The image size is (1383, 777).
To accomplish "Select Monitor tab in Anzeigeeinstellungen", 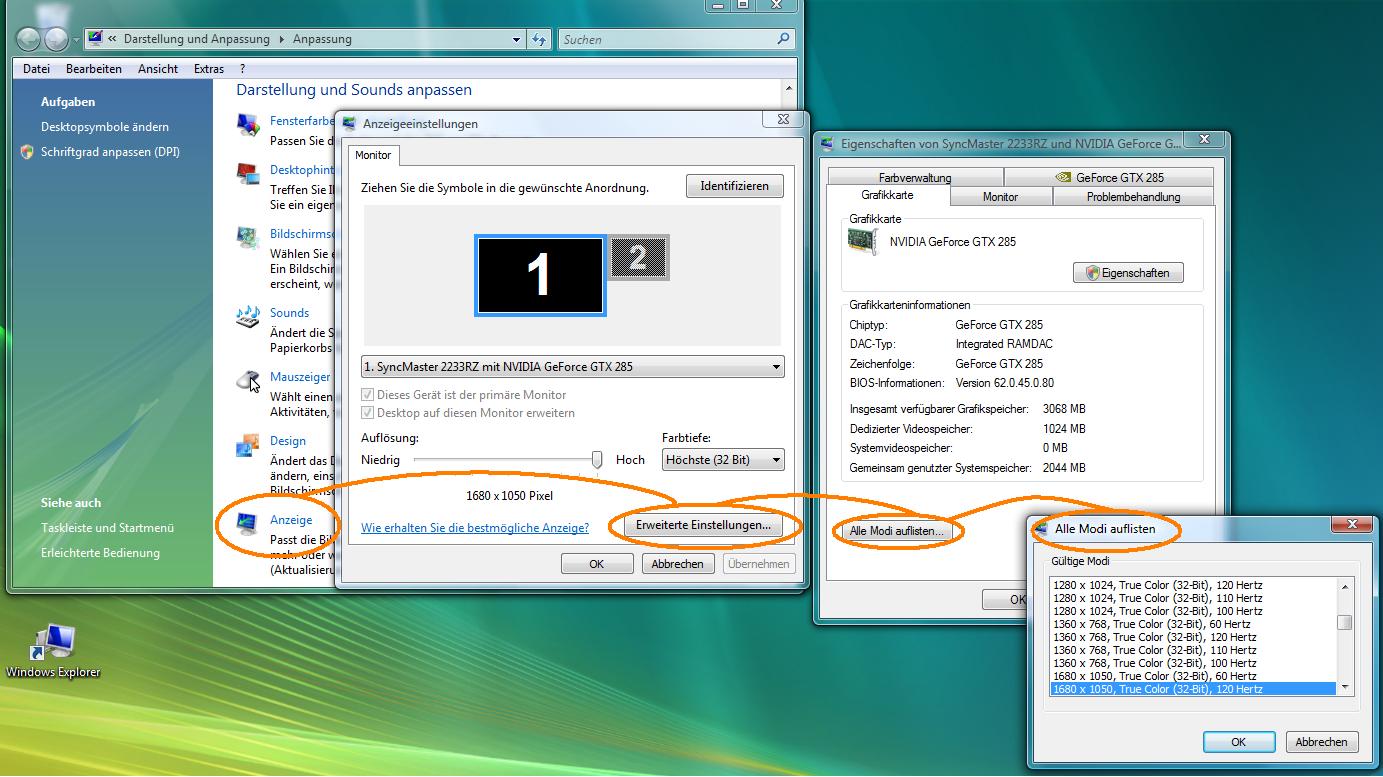I will pyautogui.click(x=374, y=155).
